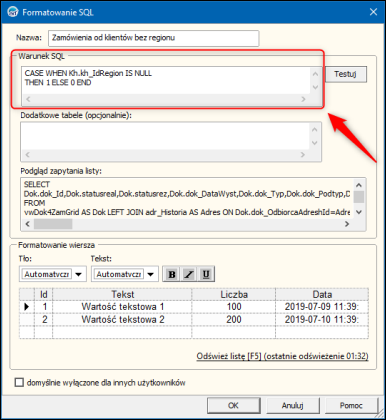Toggle underline row formatting
The width and height of the screenshot is (386, 420).
pyautogui.click(x=206, y=274)
